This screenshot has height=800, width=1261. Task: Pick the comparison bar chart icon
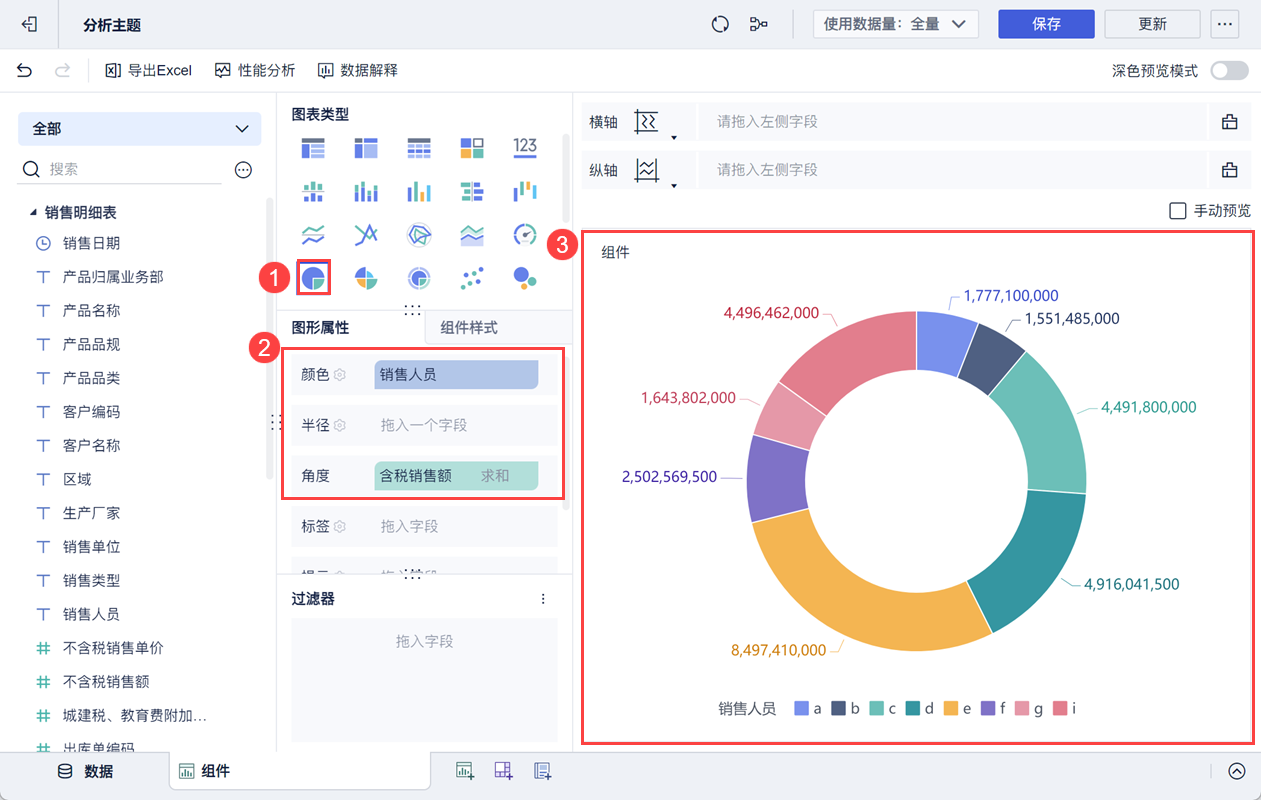click(x=472, y=191)
